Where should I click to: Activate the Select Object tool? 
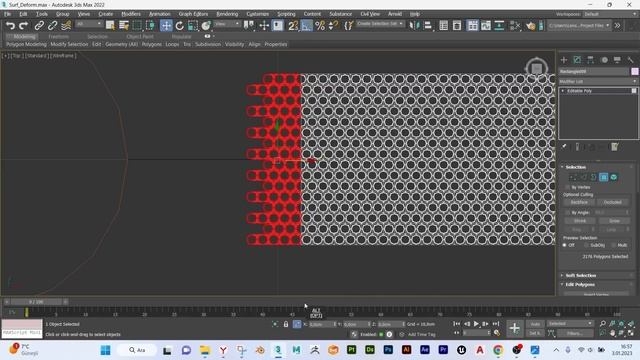pyautogui.click(x=110, y=26)
